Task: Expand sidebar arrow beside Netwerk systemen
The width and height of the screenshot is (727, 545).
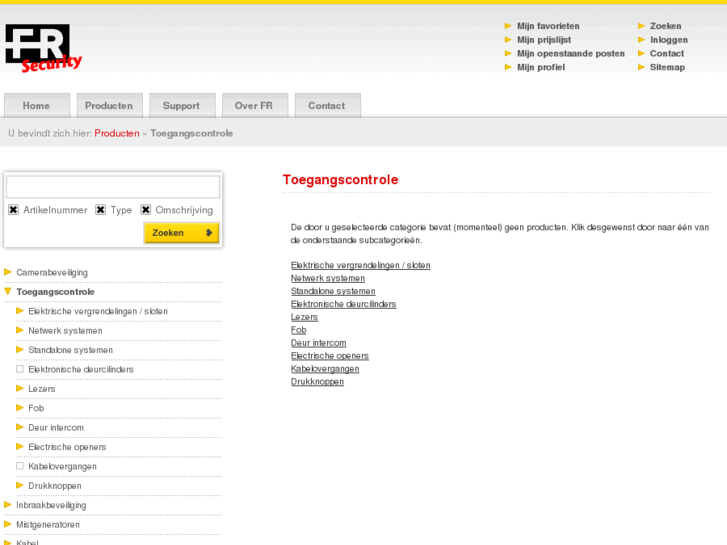Action: click(19, 330)
